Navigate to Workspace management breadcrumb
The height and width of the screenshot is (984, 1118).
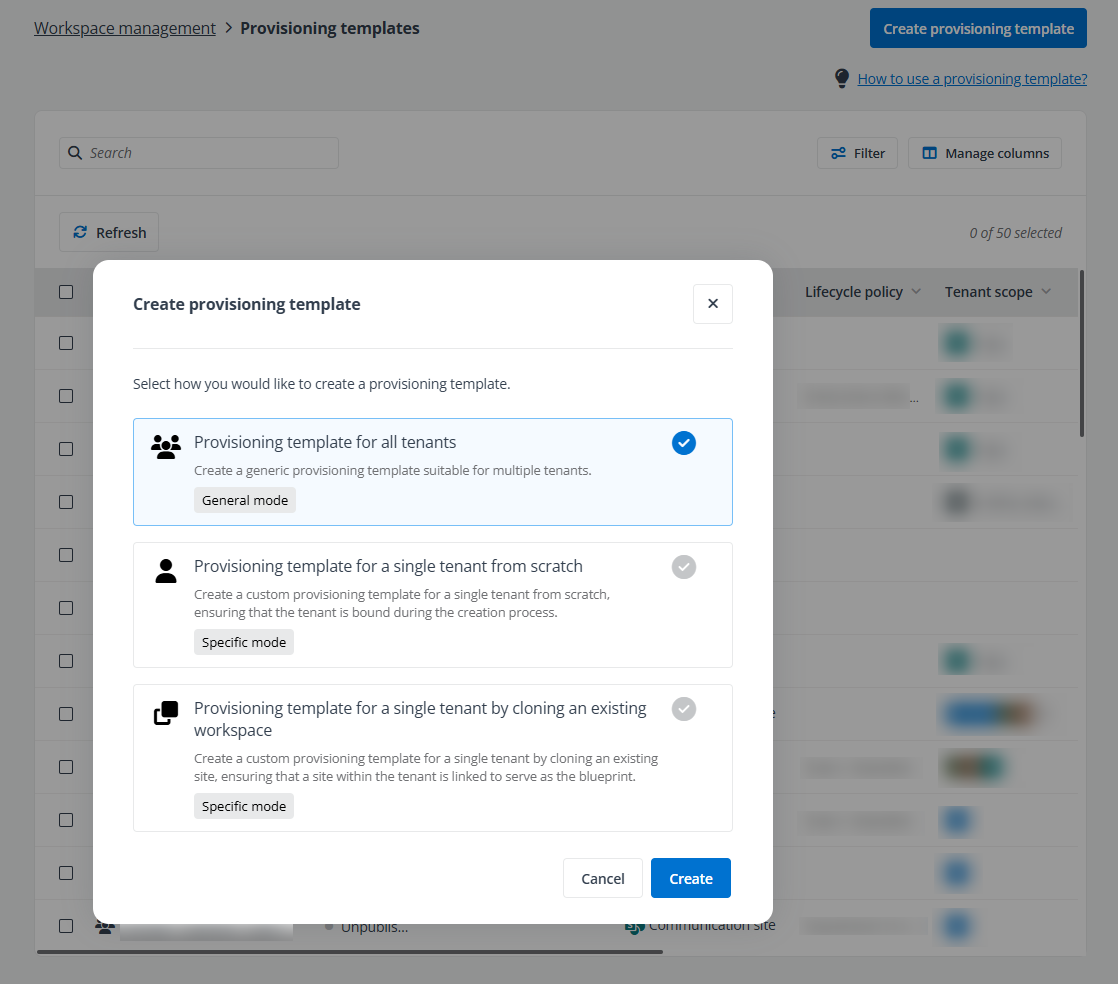click(124, 27)
